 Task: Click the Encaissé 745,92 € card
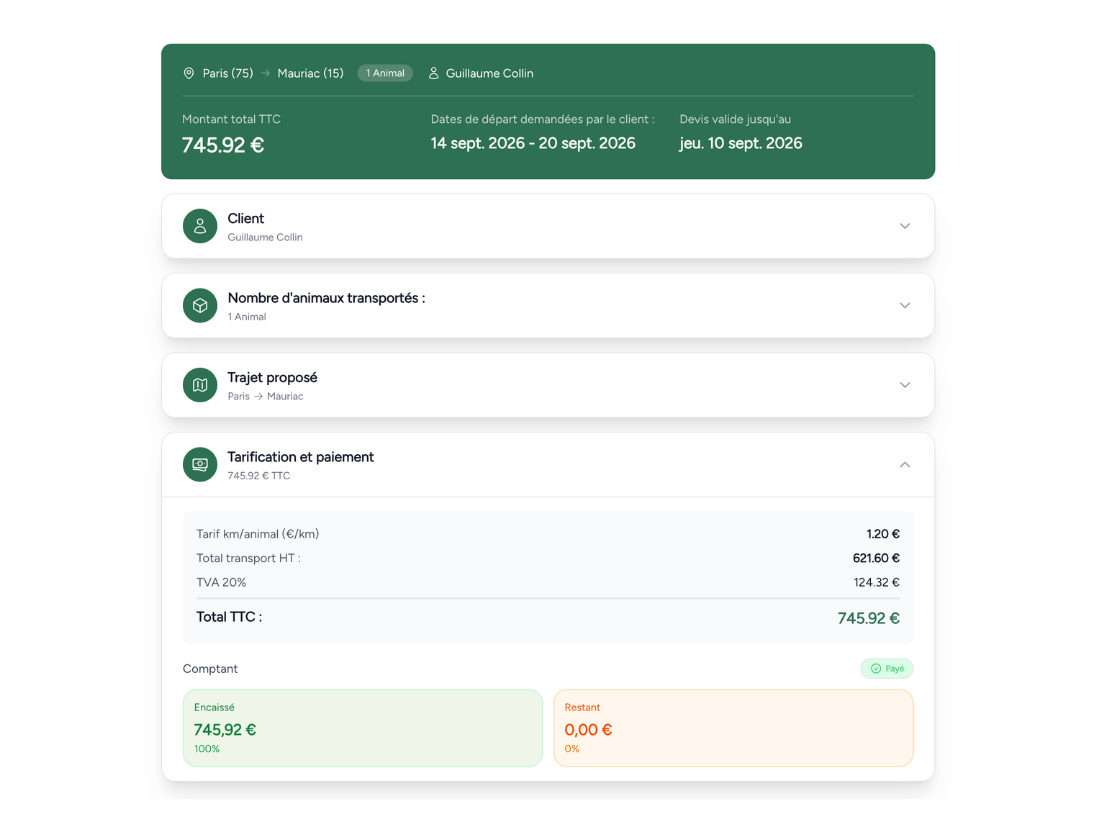coord(363,728)
